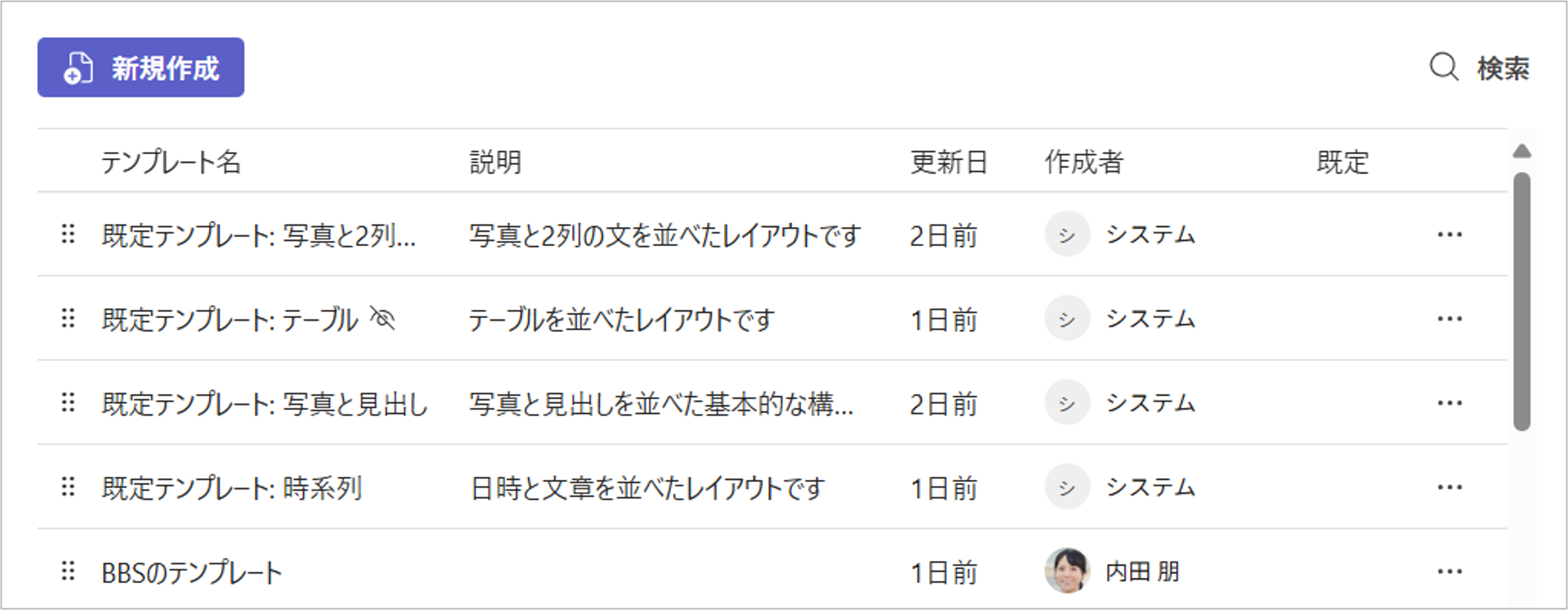
Task: Click drag handle for 時系列 template row
Action: [x=68, y=487]
